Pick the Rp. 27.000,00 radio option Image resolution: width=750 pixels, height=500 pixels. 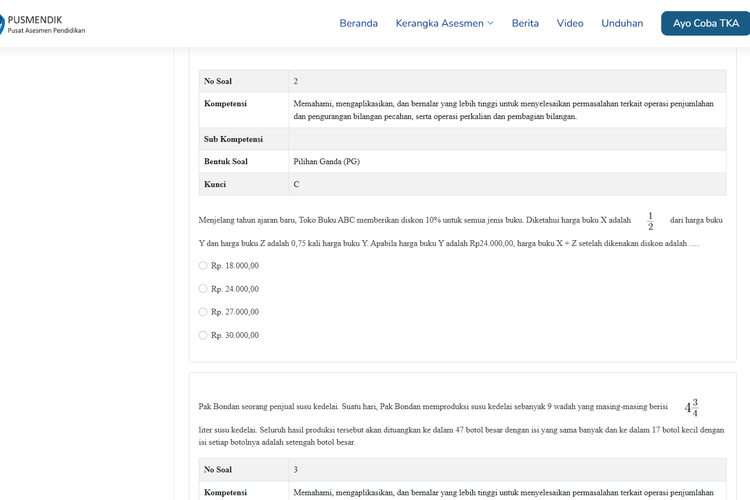point(203,312)
